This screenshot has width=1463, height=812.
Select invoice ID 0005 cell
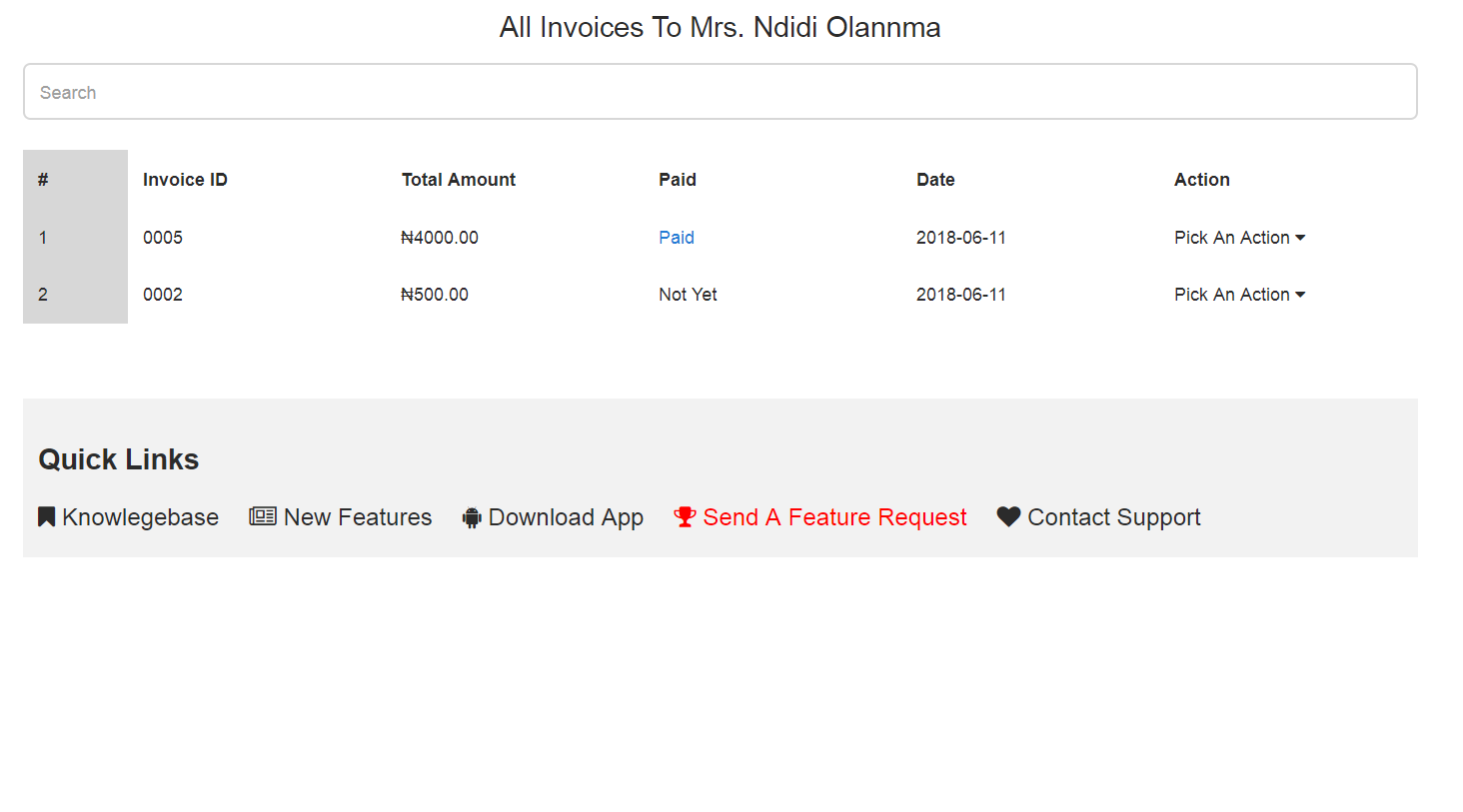click(163, 238)
